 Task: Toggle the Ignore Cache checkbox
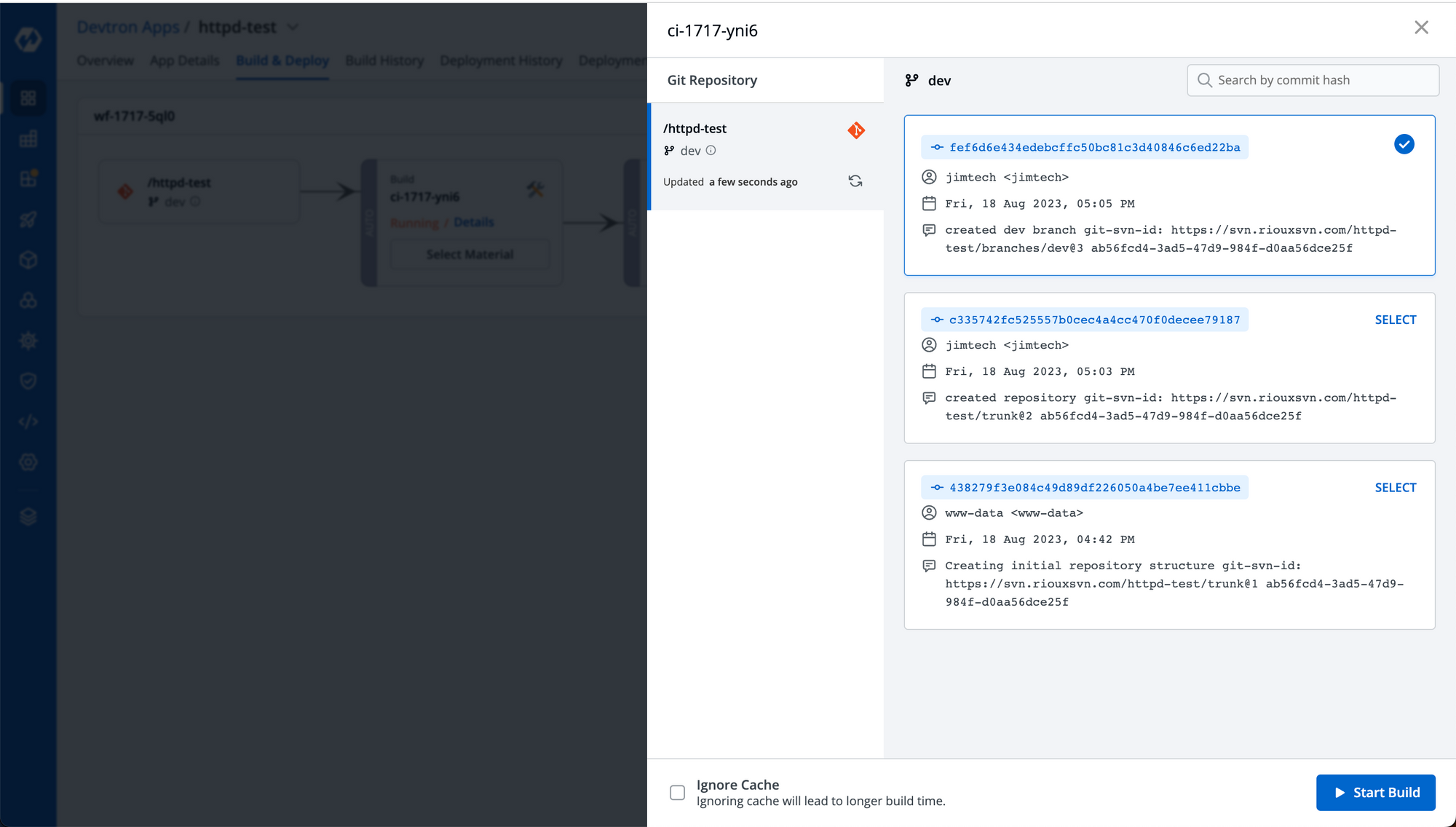678,792
